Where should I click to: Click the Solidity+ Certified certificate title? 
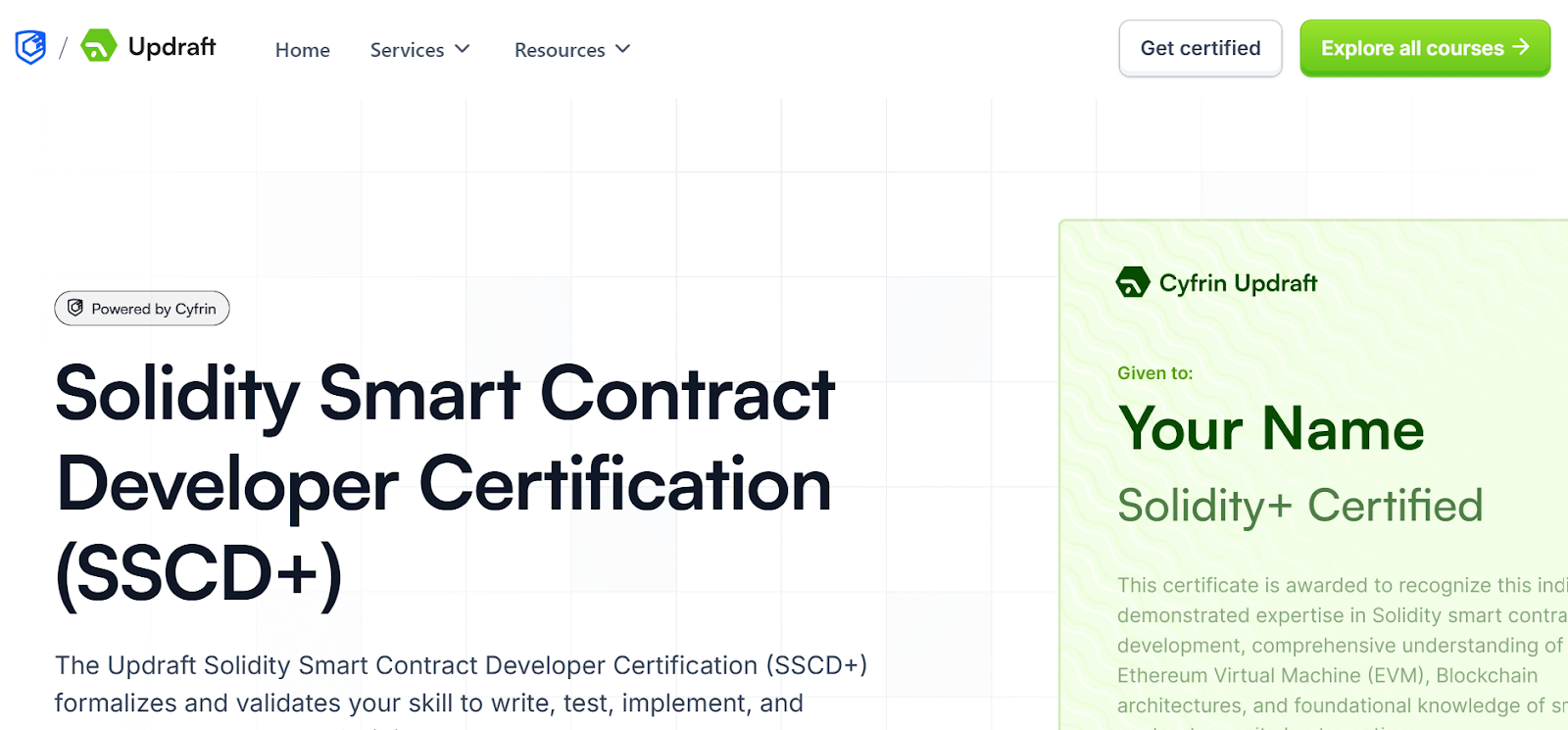1300,507
